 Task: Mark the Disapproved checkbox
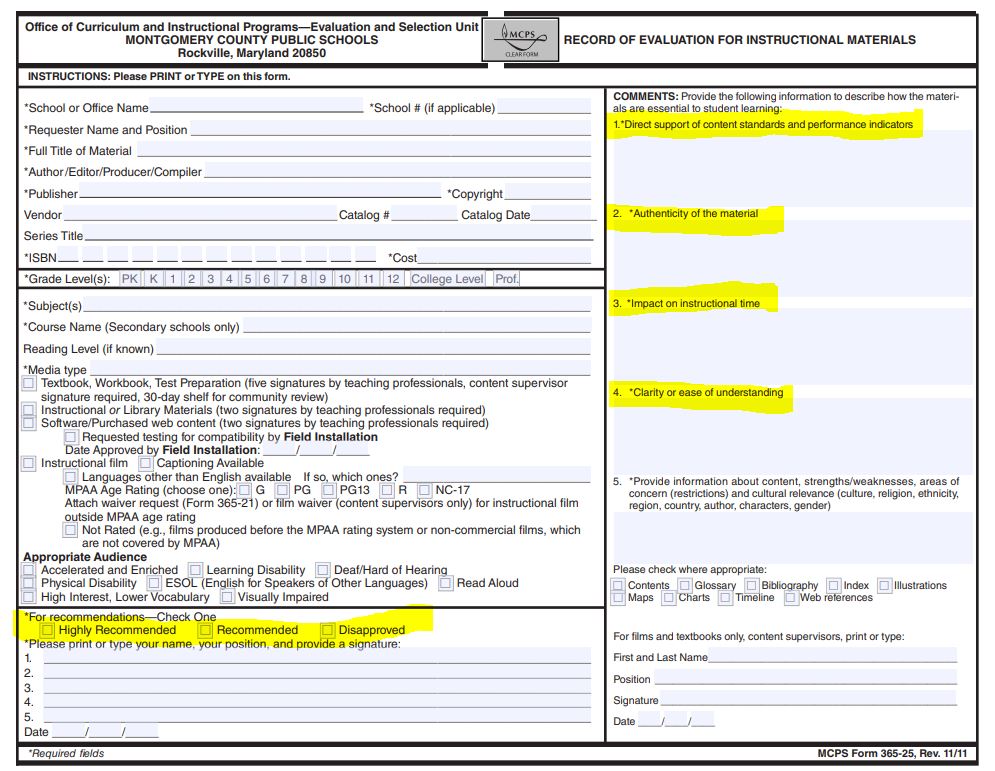[327, 630]
